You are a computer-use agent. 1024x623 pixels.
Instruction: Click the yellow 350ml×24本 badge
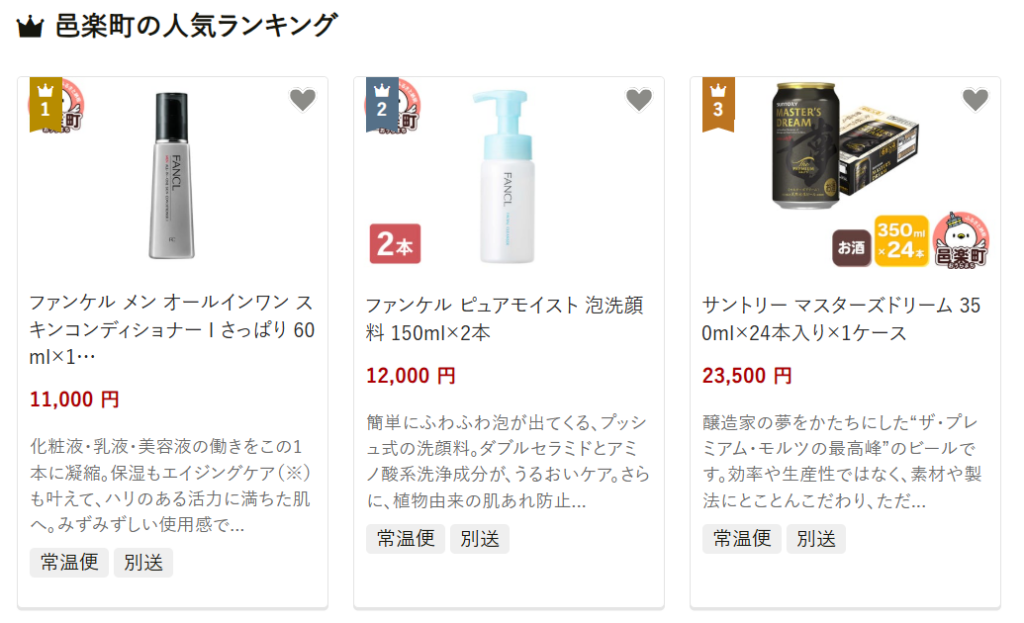(x=901, y=241)
